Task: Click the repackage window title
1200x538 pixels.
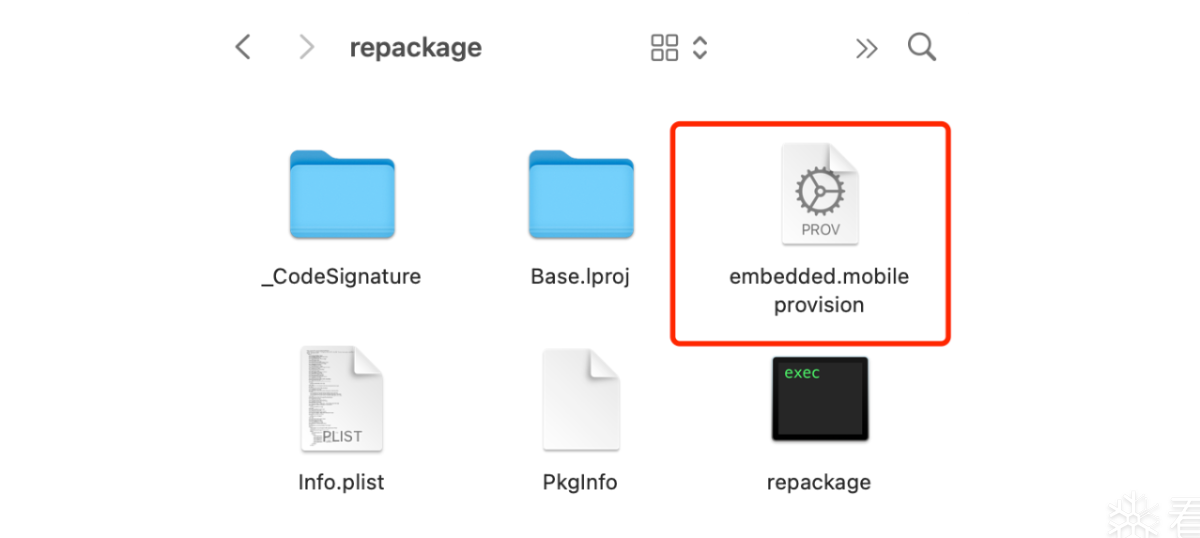Action: click(416, 47)
